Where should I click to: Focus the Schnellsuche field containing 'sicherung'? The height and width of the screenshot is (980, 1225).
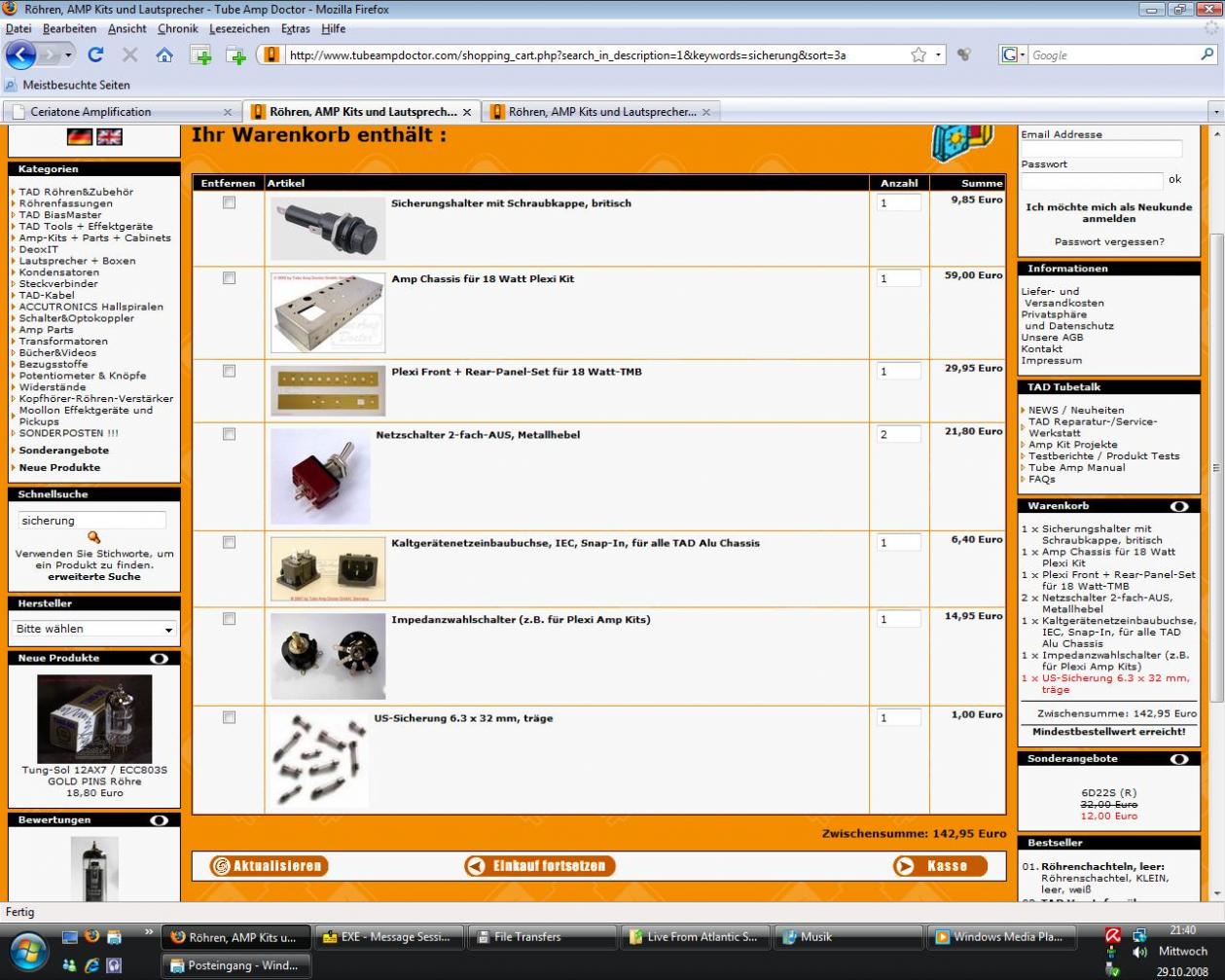click(x=91, y=521)
